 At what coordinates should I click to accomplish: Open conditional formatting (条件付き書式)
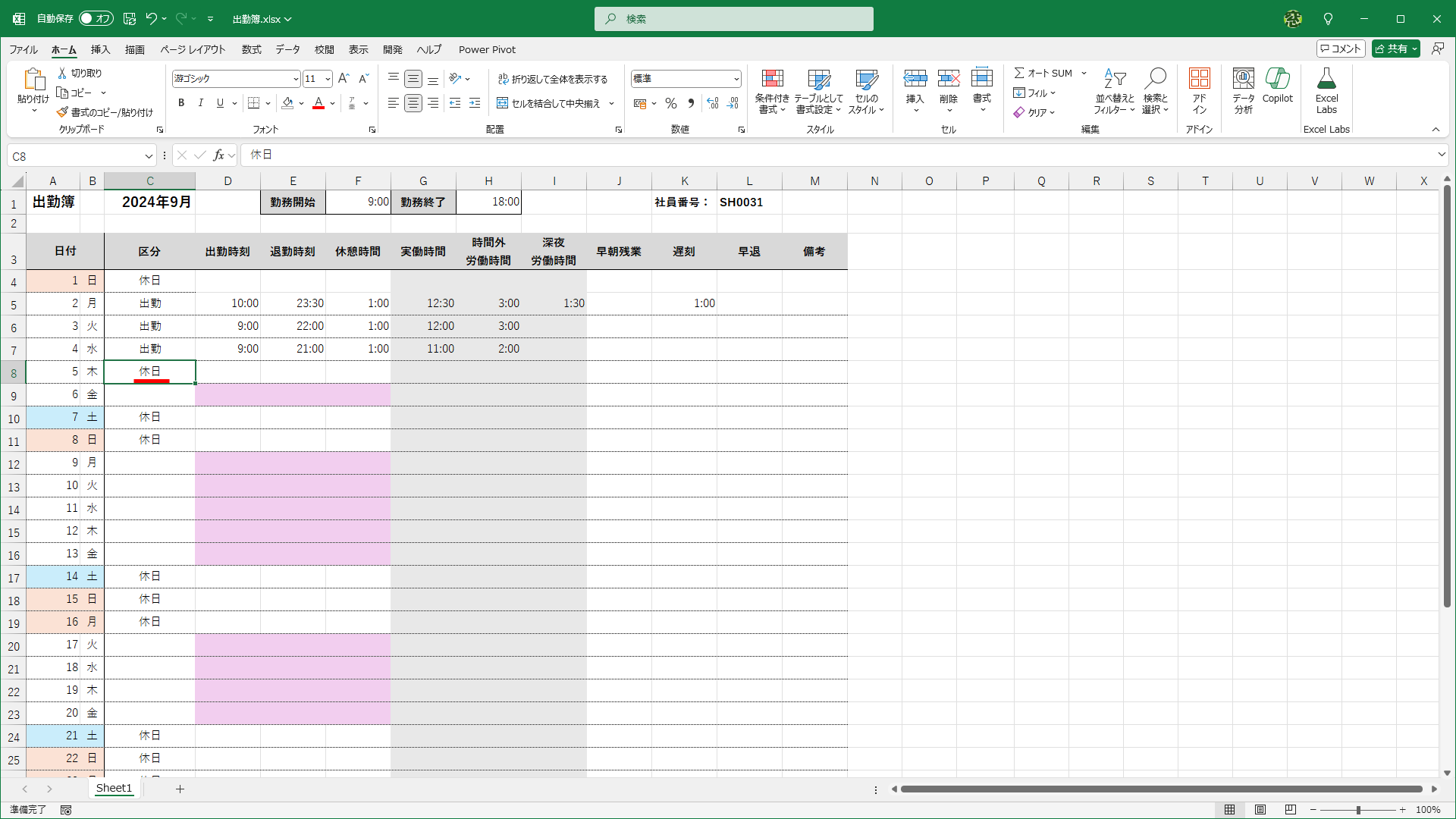point(772,89)
